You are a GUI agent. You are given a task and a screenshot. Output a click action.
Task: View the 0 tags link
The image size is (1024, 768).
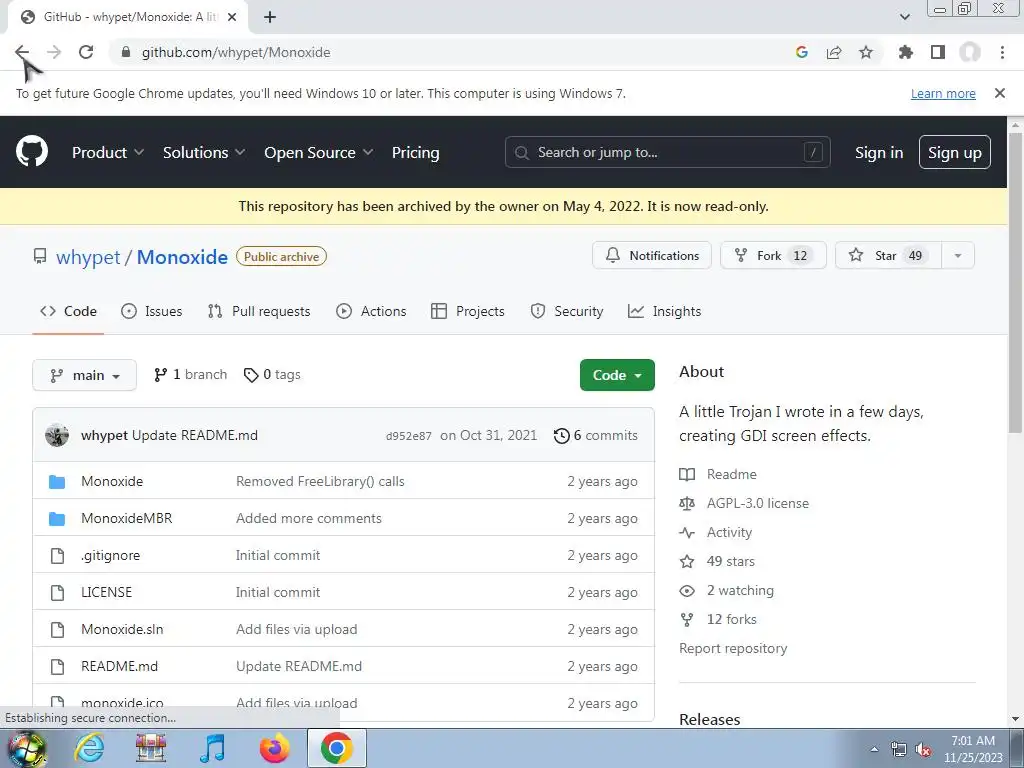point(272,375)
